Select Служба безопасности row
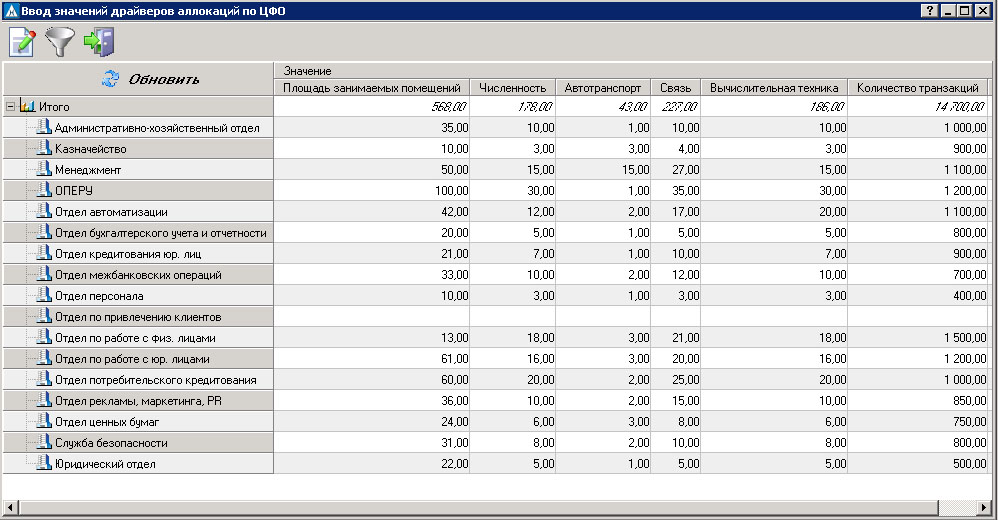998x520 pixels. pos(111,443)
